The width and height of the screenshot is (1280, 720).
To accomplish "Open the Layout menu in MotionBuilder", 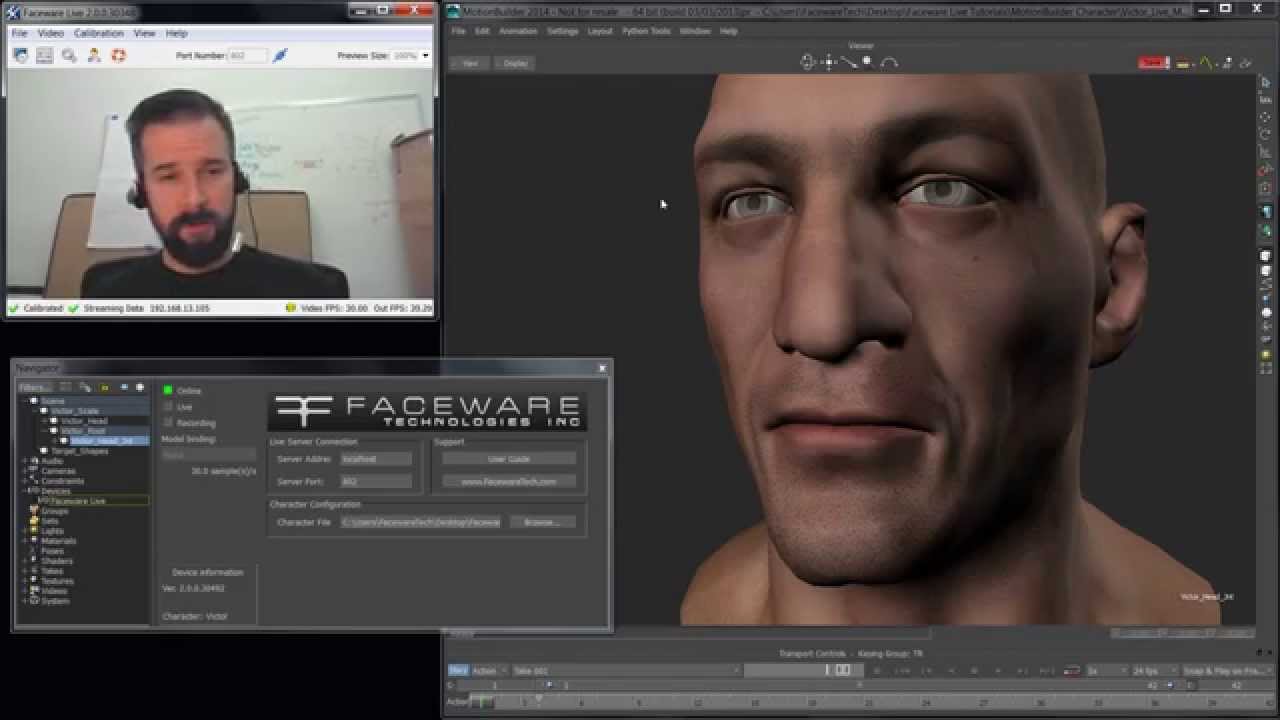I will click(600, 31).
